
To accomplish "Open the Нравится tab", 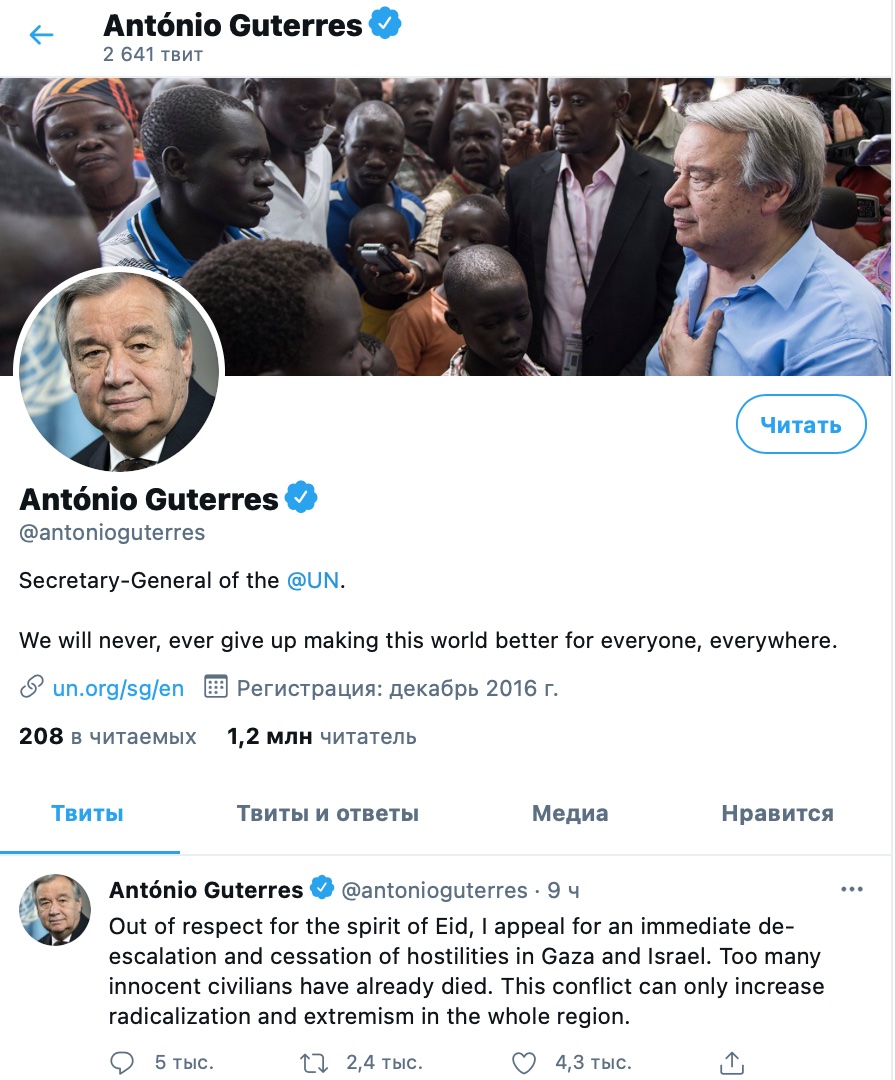I will point(777,813).
